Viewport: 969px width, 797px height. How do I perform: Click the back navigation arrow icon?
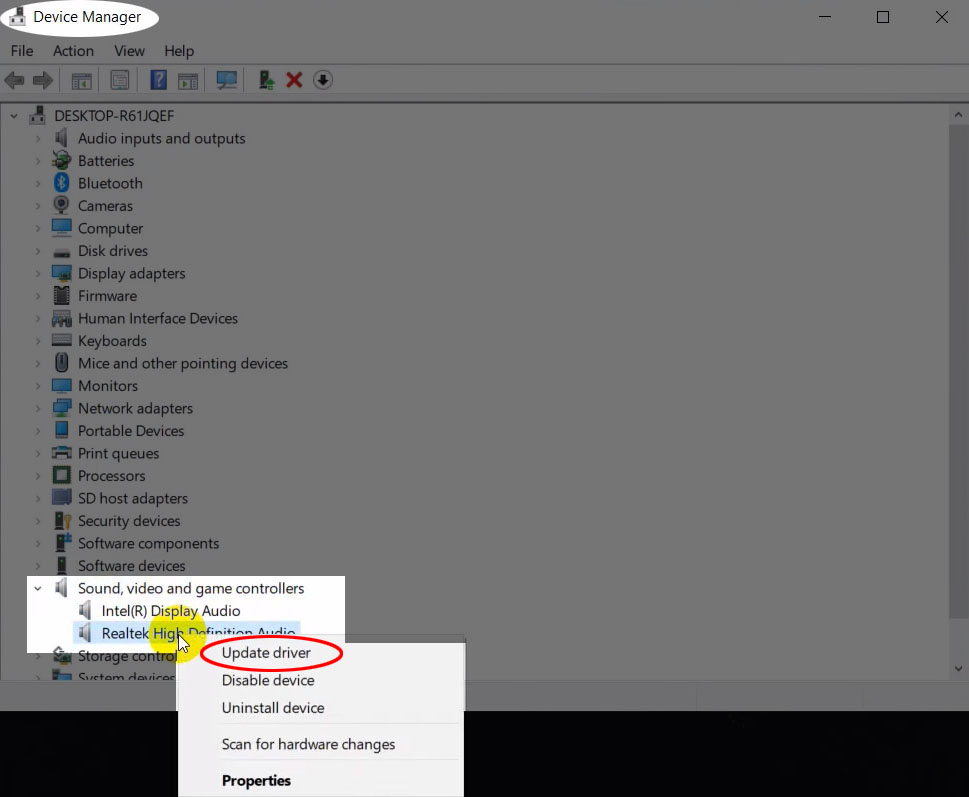(16, 80)
